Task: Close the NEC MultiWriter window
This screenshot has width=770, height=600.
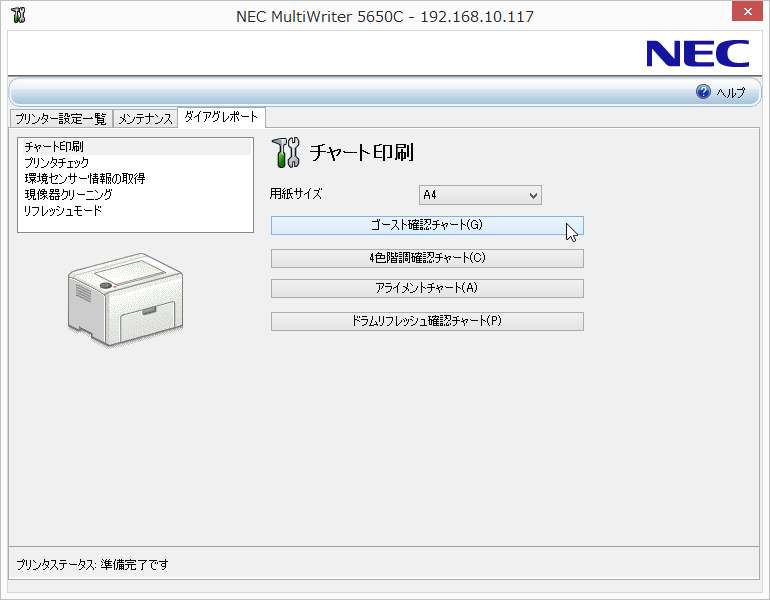Action: pyautogui.click(x=747, y=11)
